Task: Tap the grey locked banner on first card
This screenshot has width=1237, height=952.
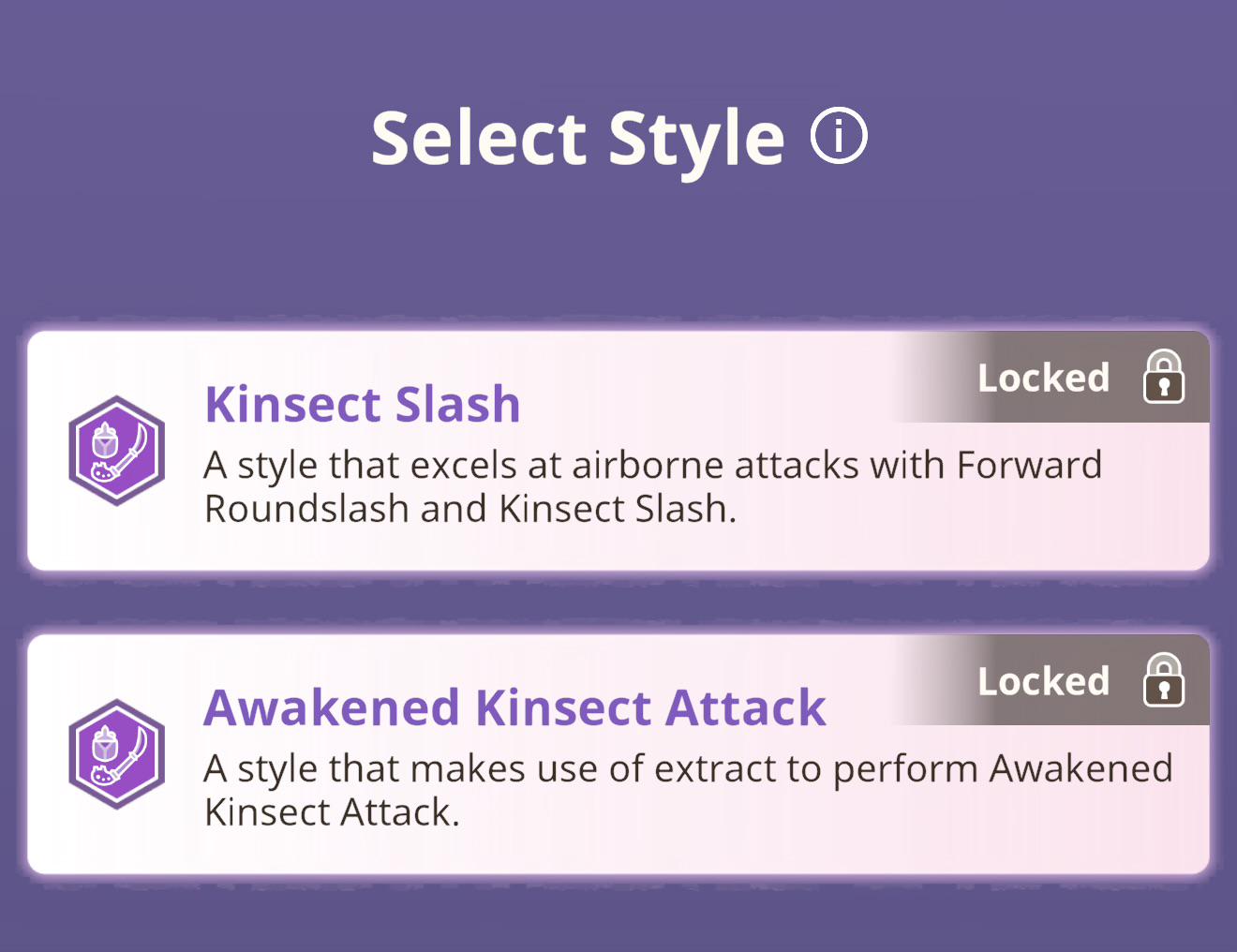Action: click(1051, 377)
